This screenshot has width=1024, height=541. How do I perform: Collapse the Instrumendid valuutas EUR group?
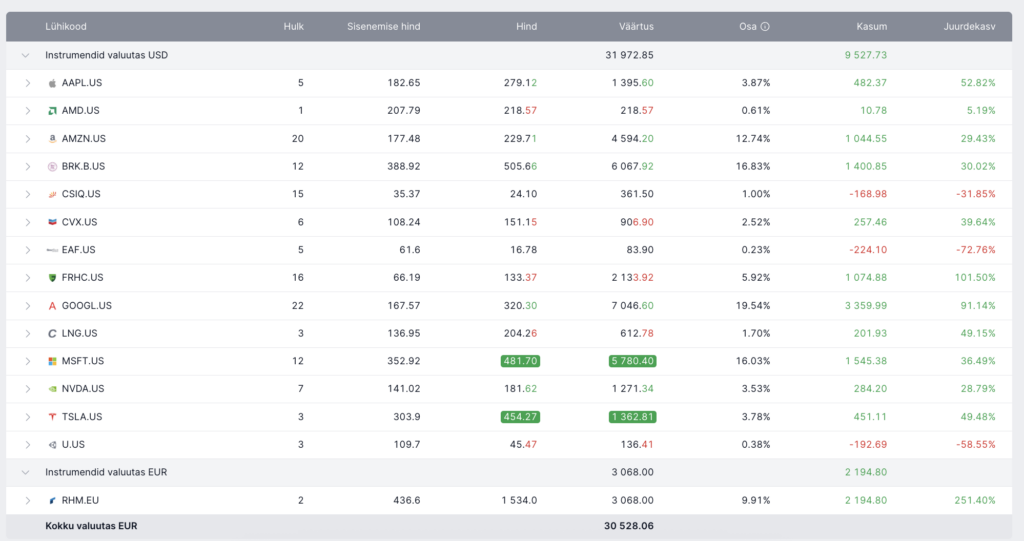[26, 472]
